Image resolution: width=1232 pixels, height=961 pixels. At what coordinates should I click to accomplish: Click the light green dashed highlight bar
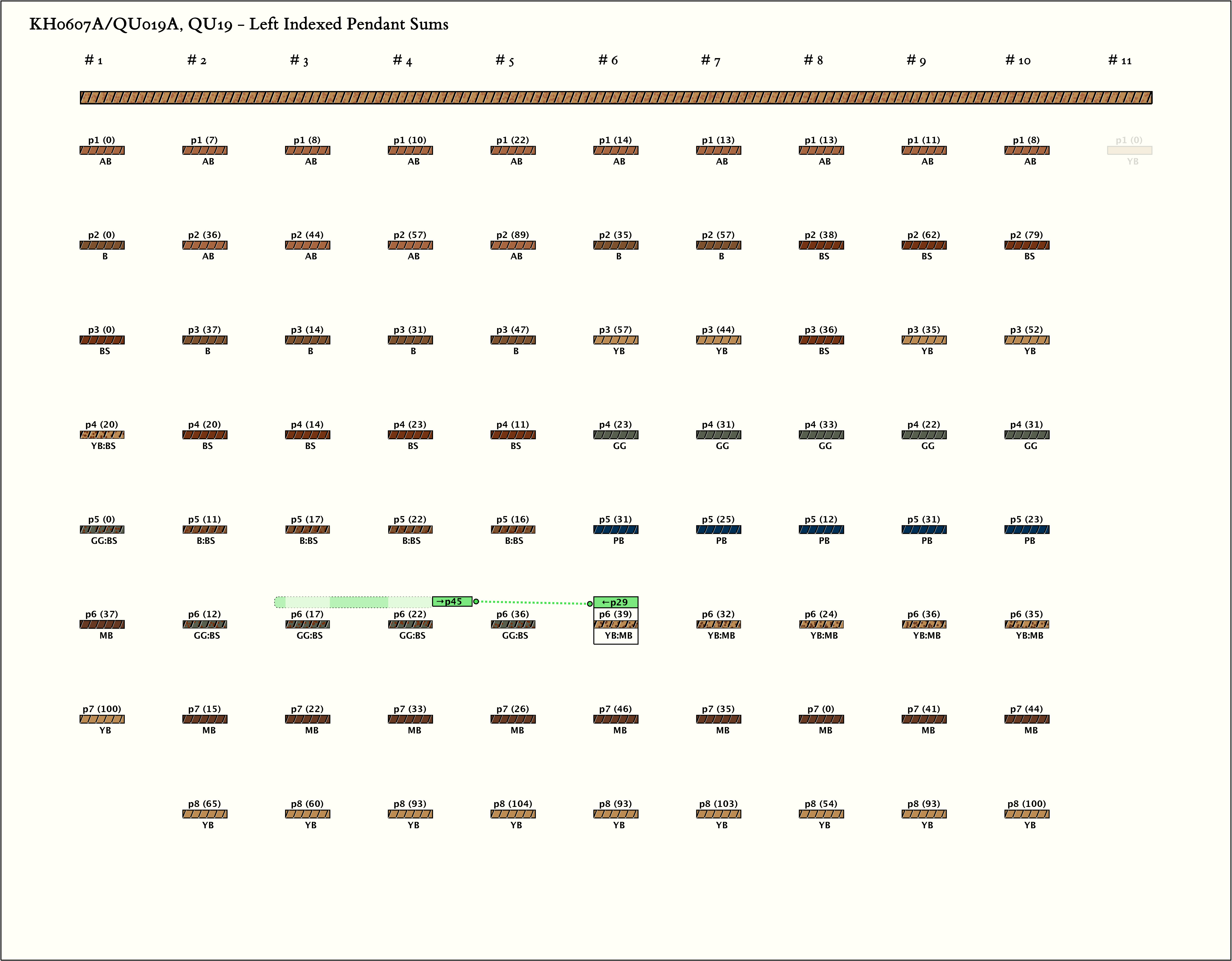(x=353, y=602)
